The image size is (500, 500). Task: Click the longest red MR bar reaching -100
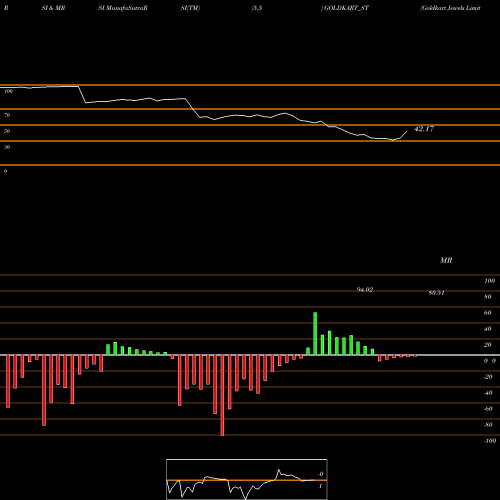(x=222, y=395)
